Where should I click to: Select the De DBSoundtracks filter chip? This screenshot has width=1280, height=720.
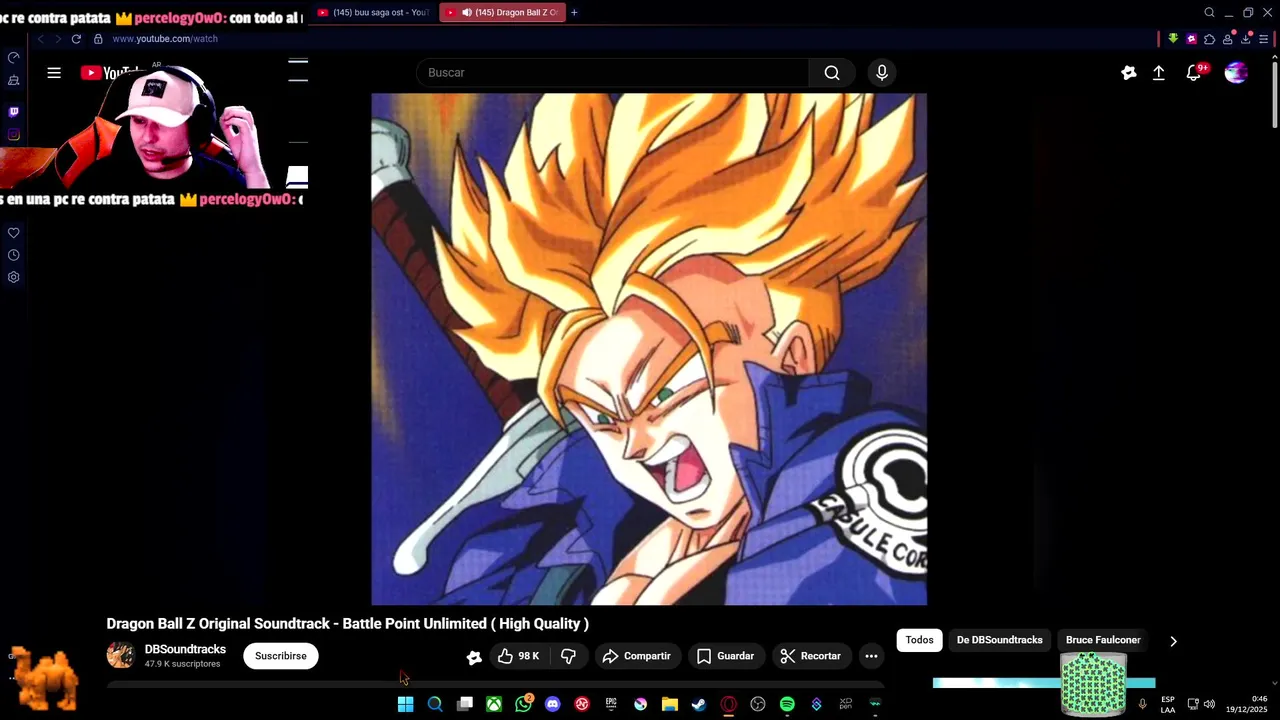pos(999,640)
